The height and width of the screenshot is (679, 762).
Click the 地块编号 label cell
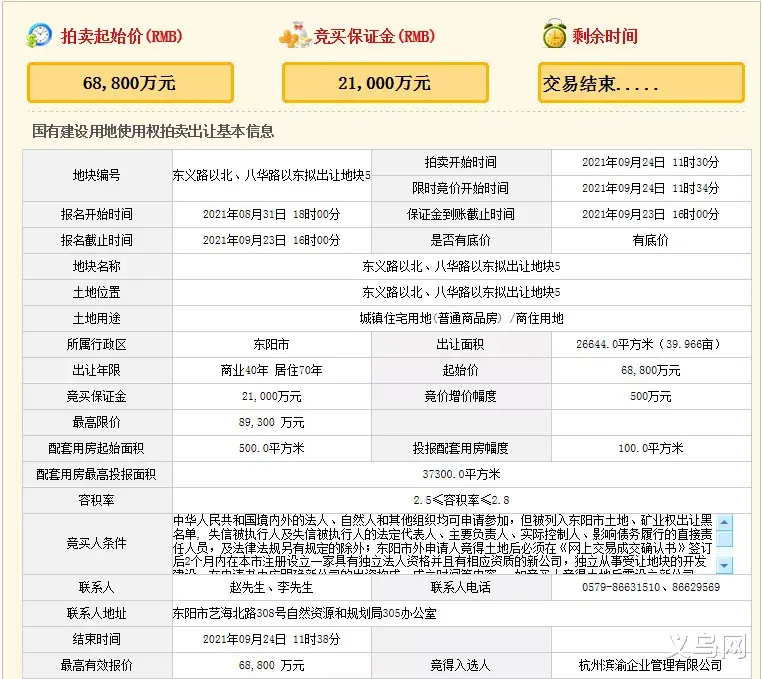pos(97,175)
